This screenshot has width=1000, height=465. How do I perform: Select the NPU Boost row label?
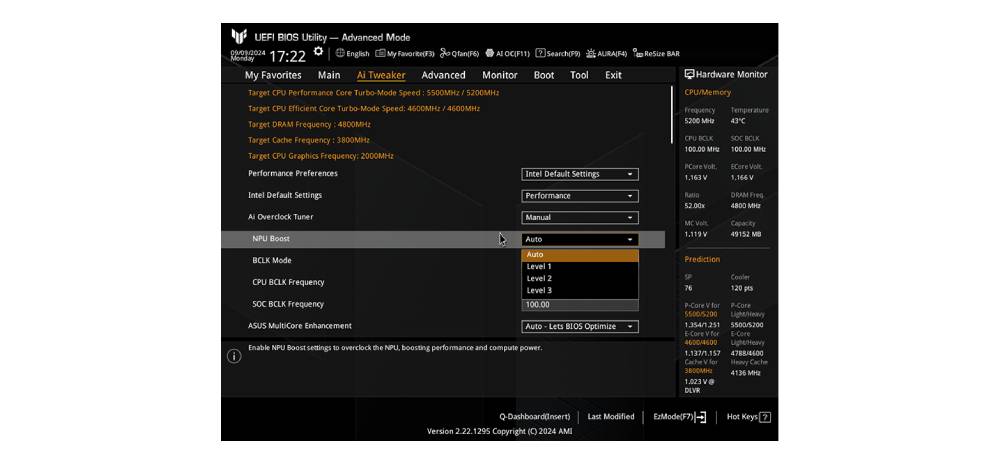coord(271,239)
